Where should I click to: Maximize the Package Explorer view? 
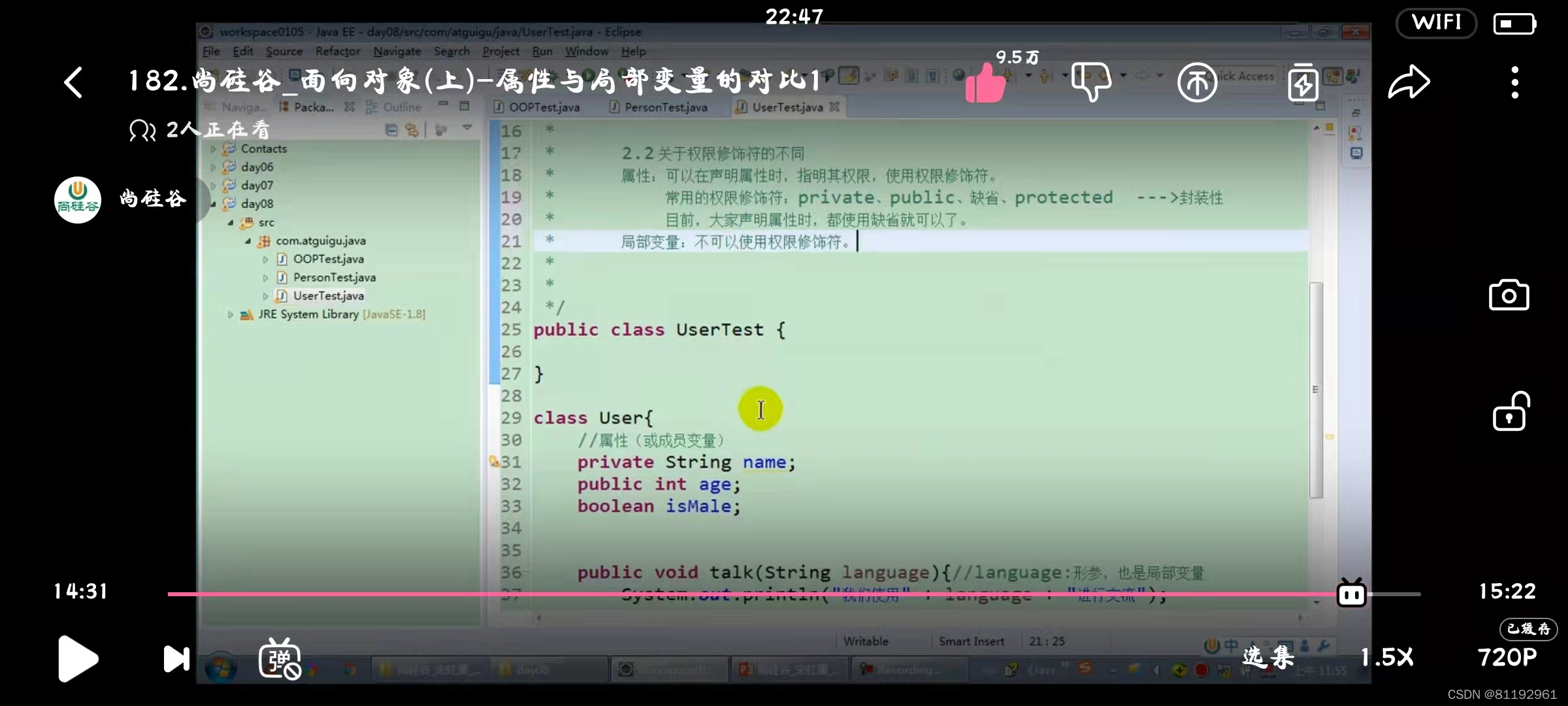(465, 105)
